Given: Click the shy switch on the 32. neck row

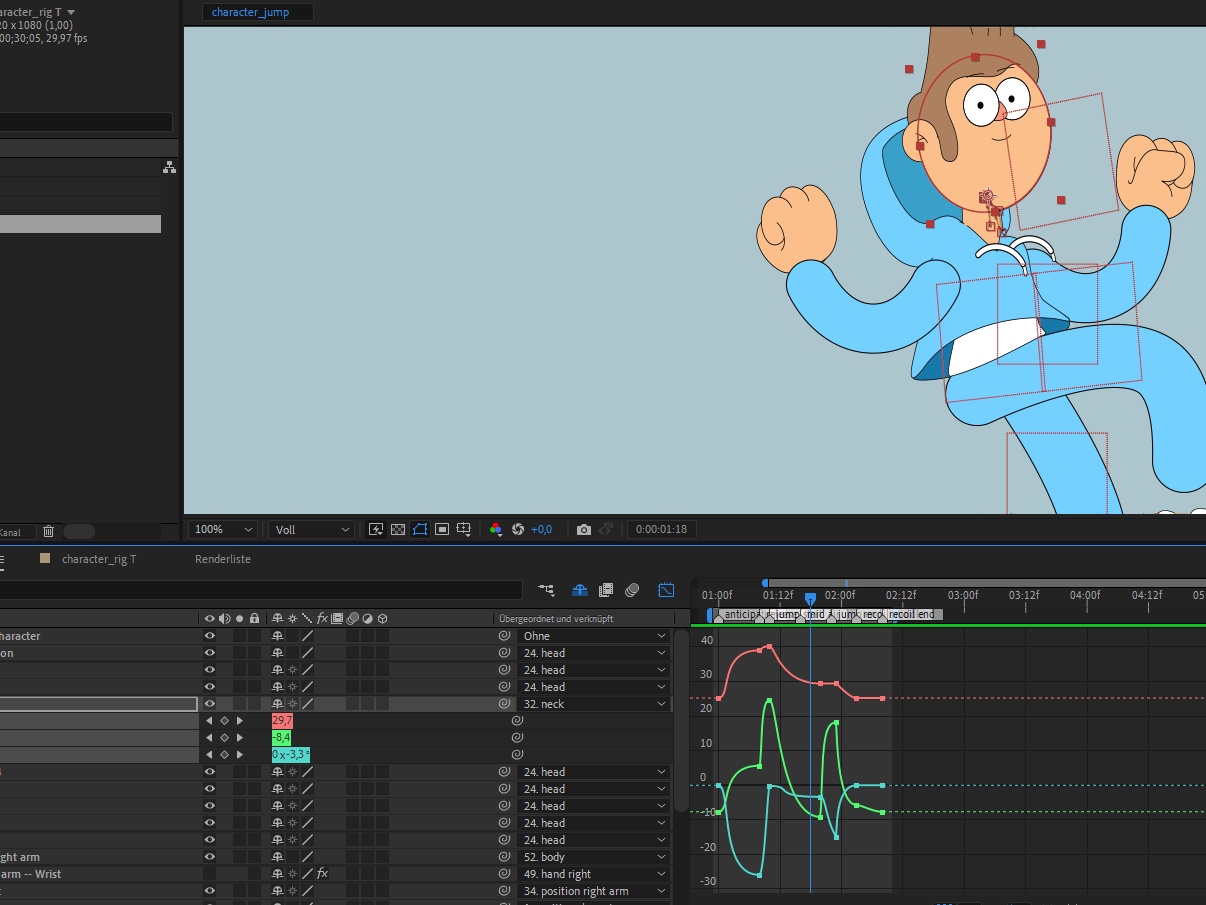Looking at the screenshot, I should coord(278,704).
